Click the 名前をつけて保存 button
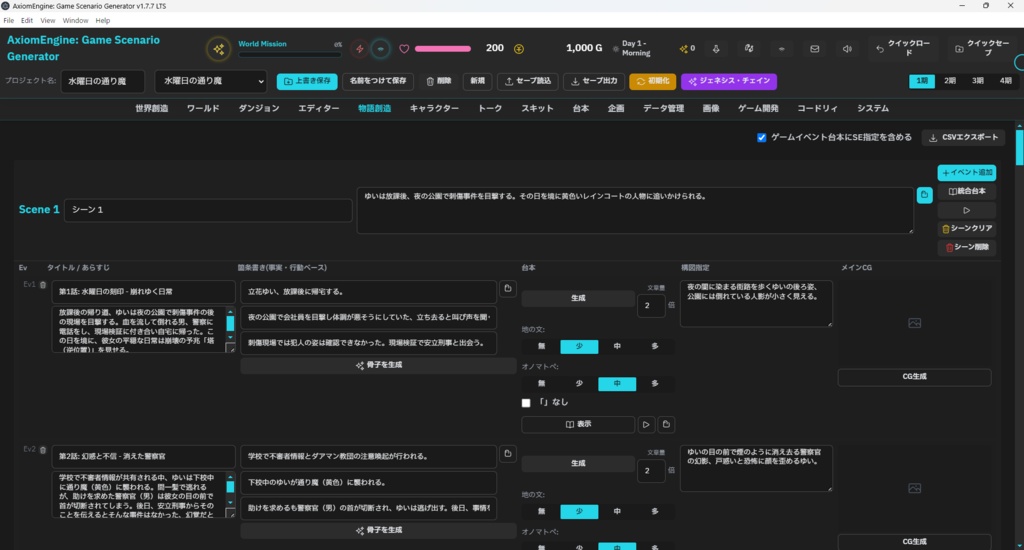The height and width of the screenshot is (550, 1024). [378, 81]
